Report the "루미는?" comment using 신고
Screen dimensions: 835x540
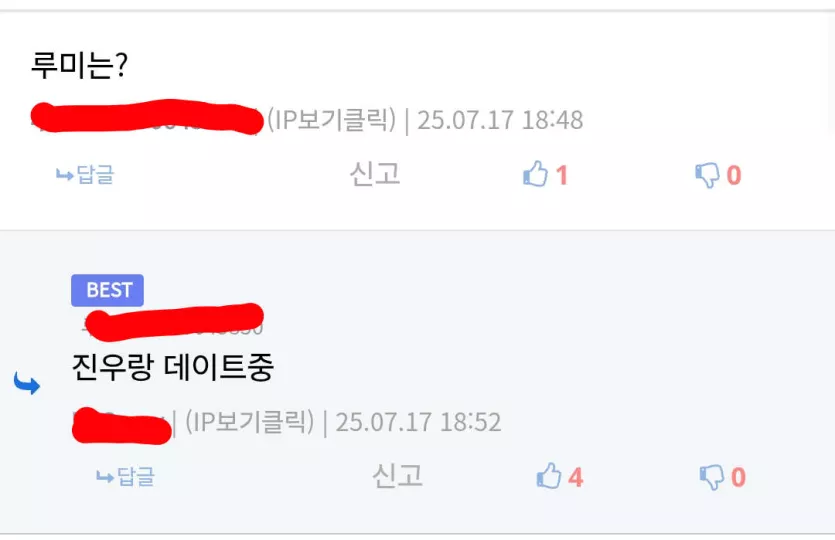375,174
